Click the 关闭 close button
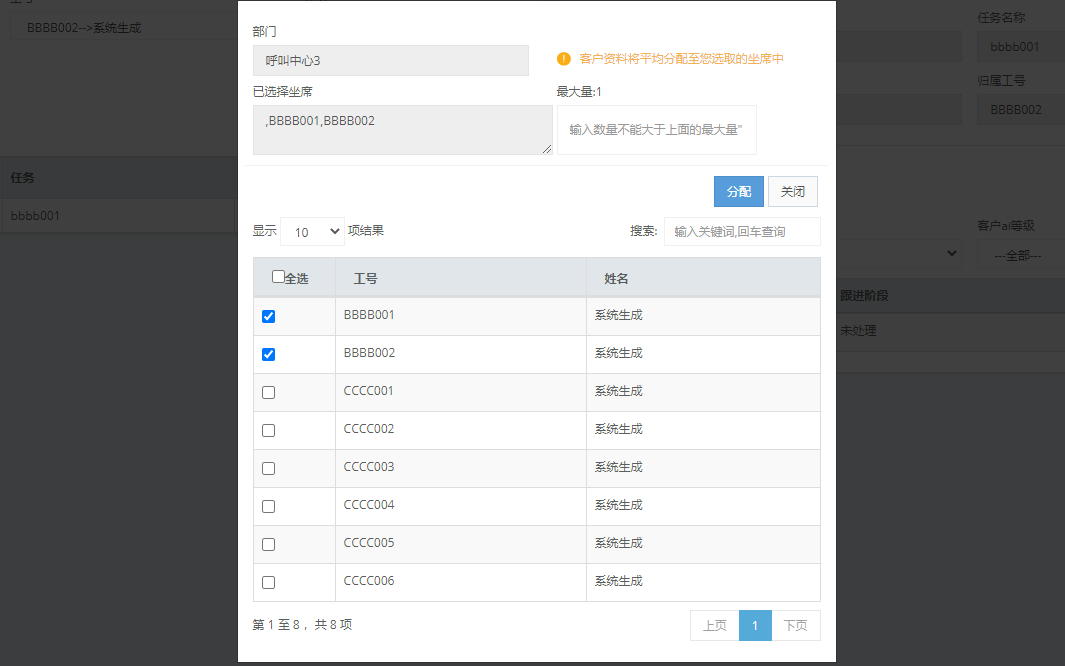1065x666 pixels. click(x=792, y=191)
